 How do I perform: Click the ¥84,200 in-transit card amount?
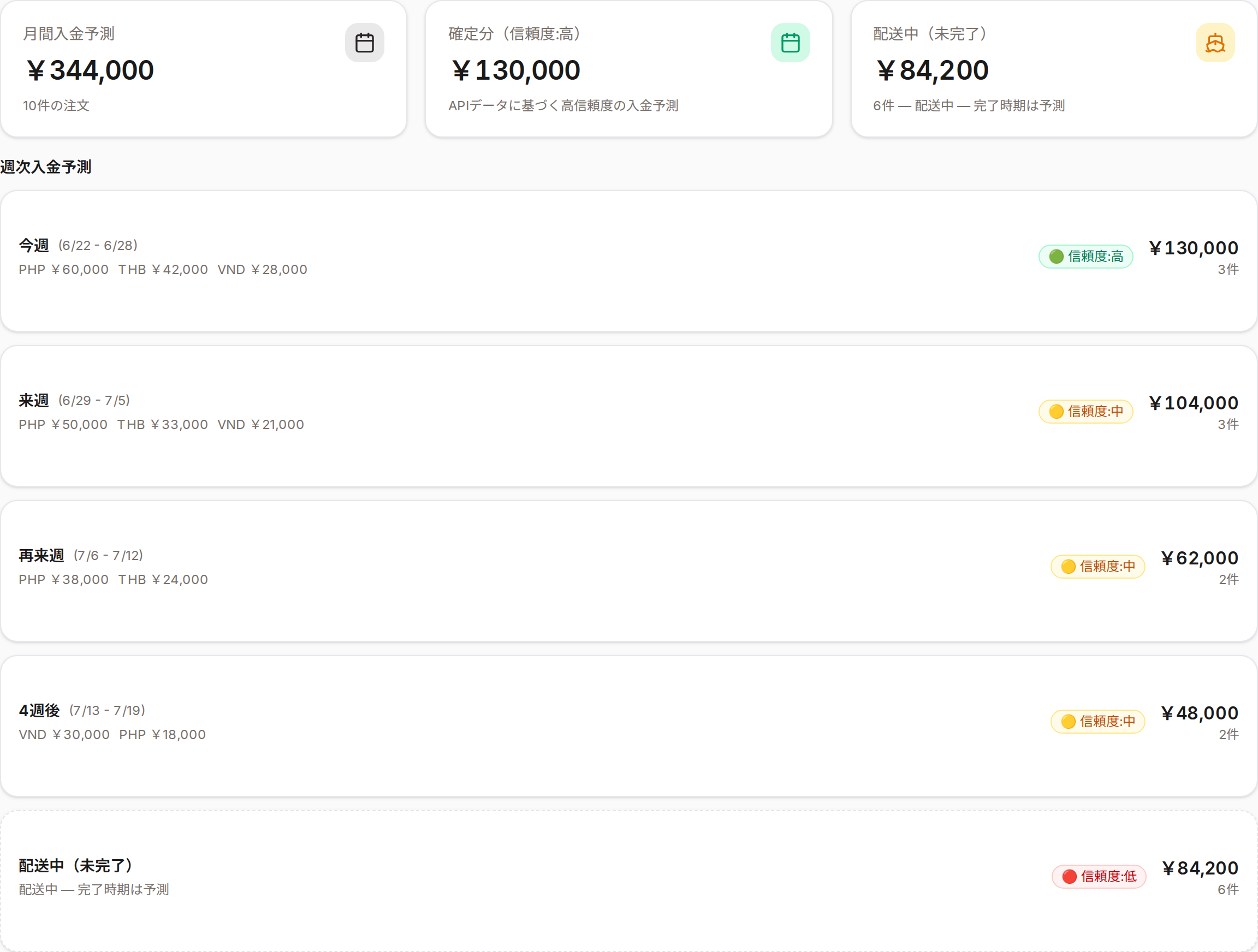coord(931,70)
